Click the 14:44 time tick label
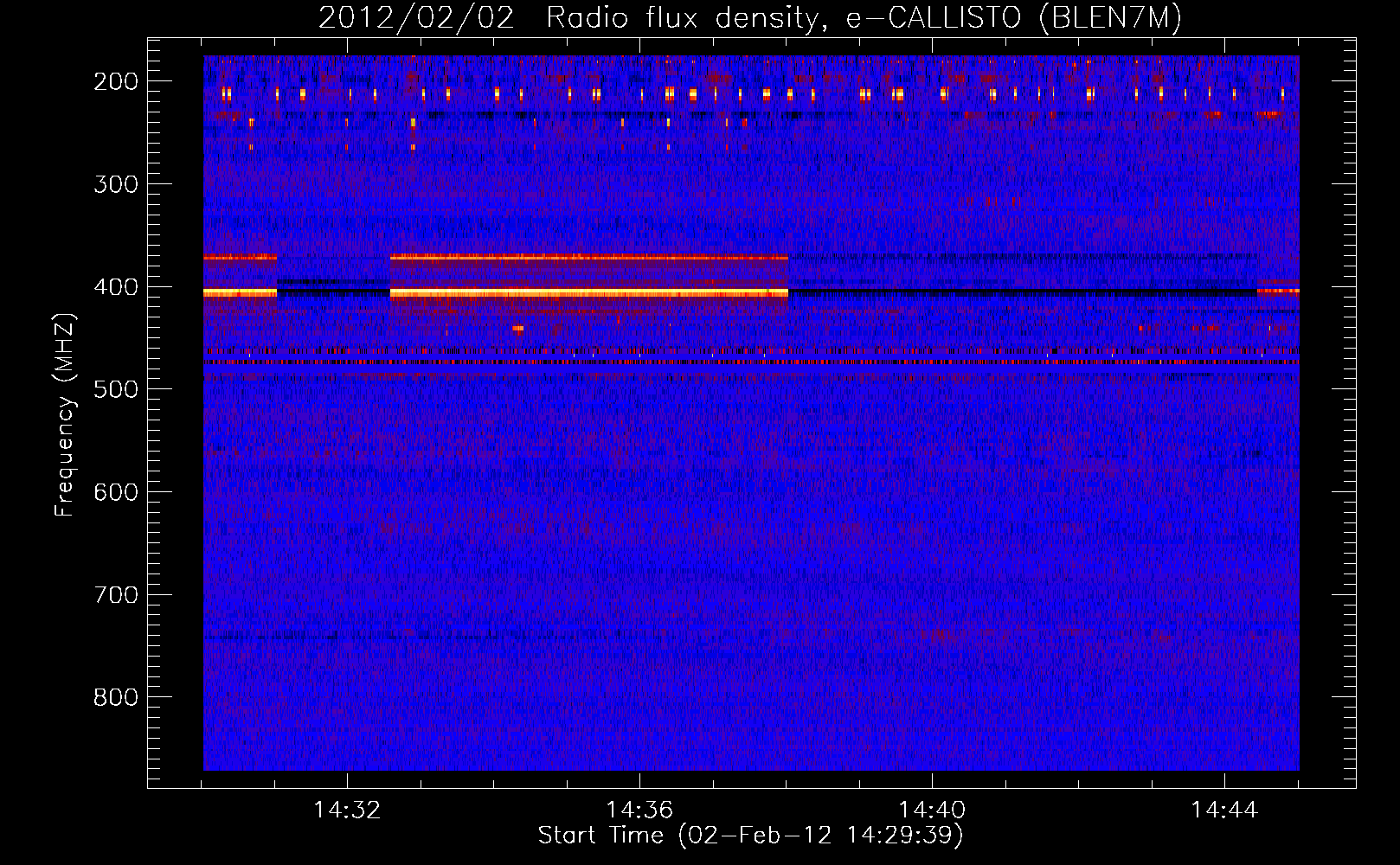The width and height of the screenshot is (1400, 865). [x=1224, y=811]
